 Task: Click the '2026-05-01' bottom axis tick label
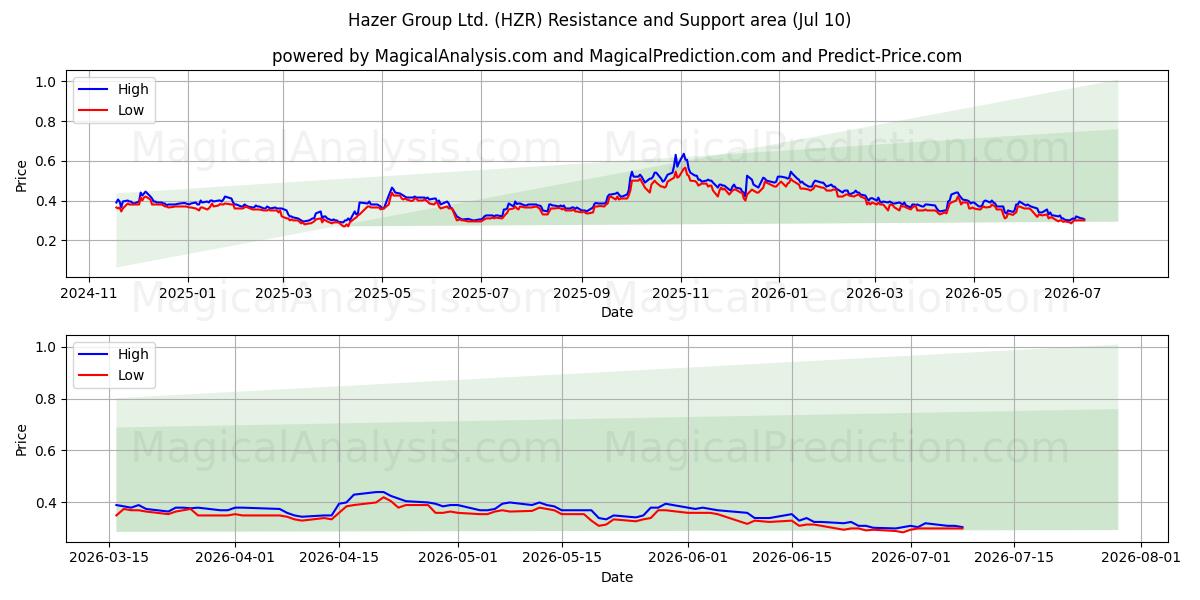tap(458, 558)
